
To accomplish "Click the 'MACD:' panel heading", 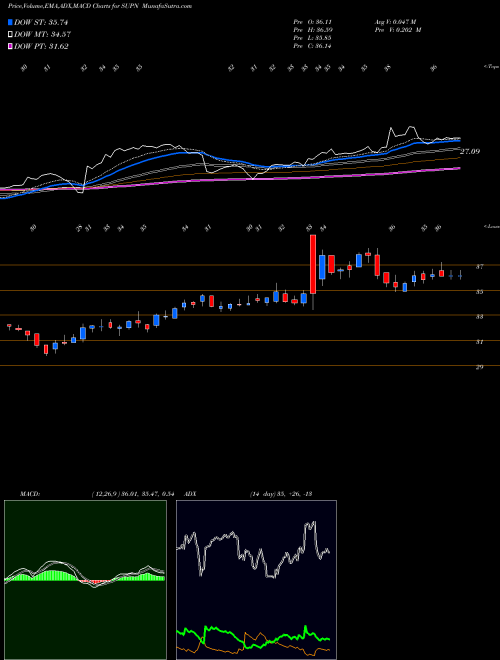I will 29,494.
